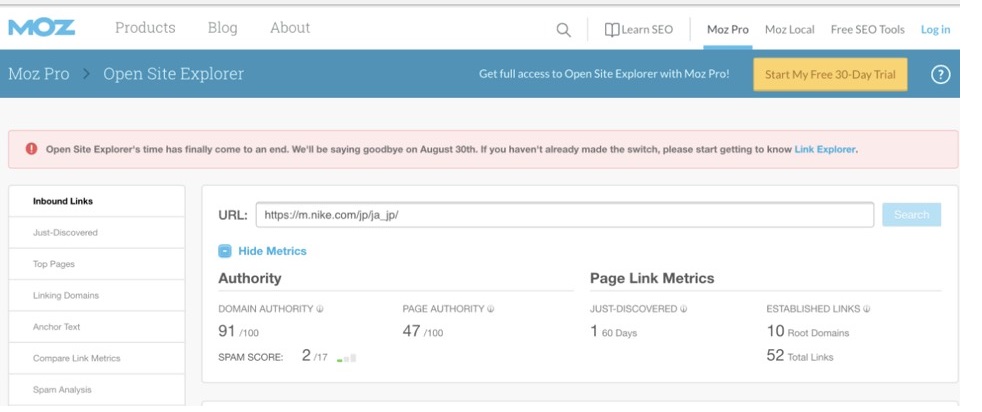Select Spam Analysis in the sidebar
Image resolution: width=982 pixels, height=412 pixels.
click(97, 389)
